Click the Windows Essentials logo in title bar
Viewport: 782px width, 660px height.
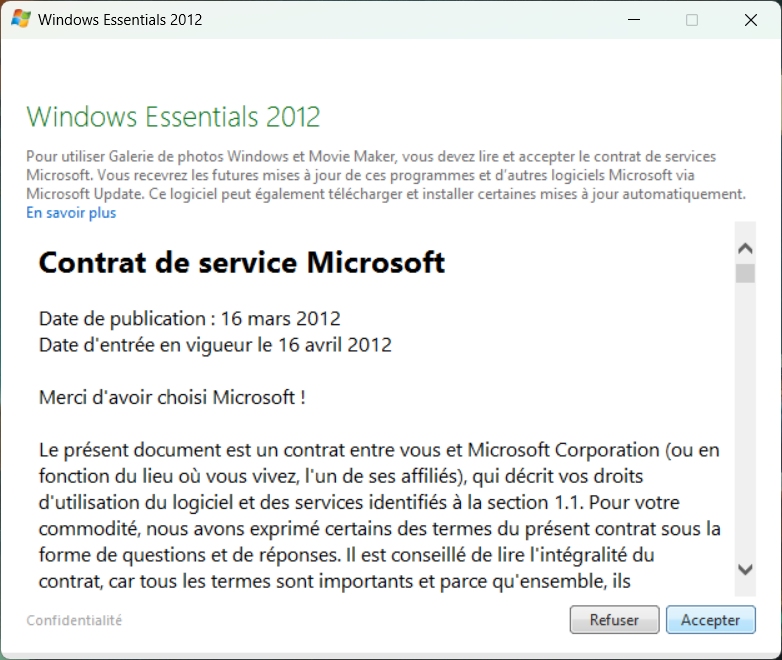pyautogui.click(x=20, y=19)
